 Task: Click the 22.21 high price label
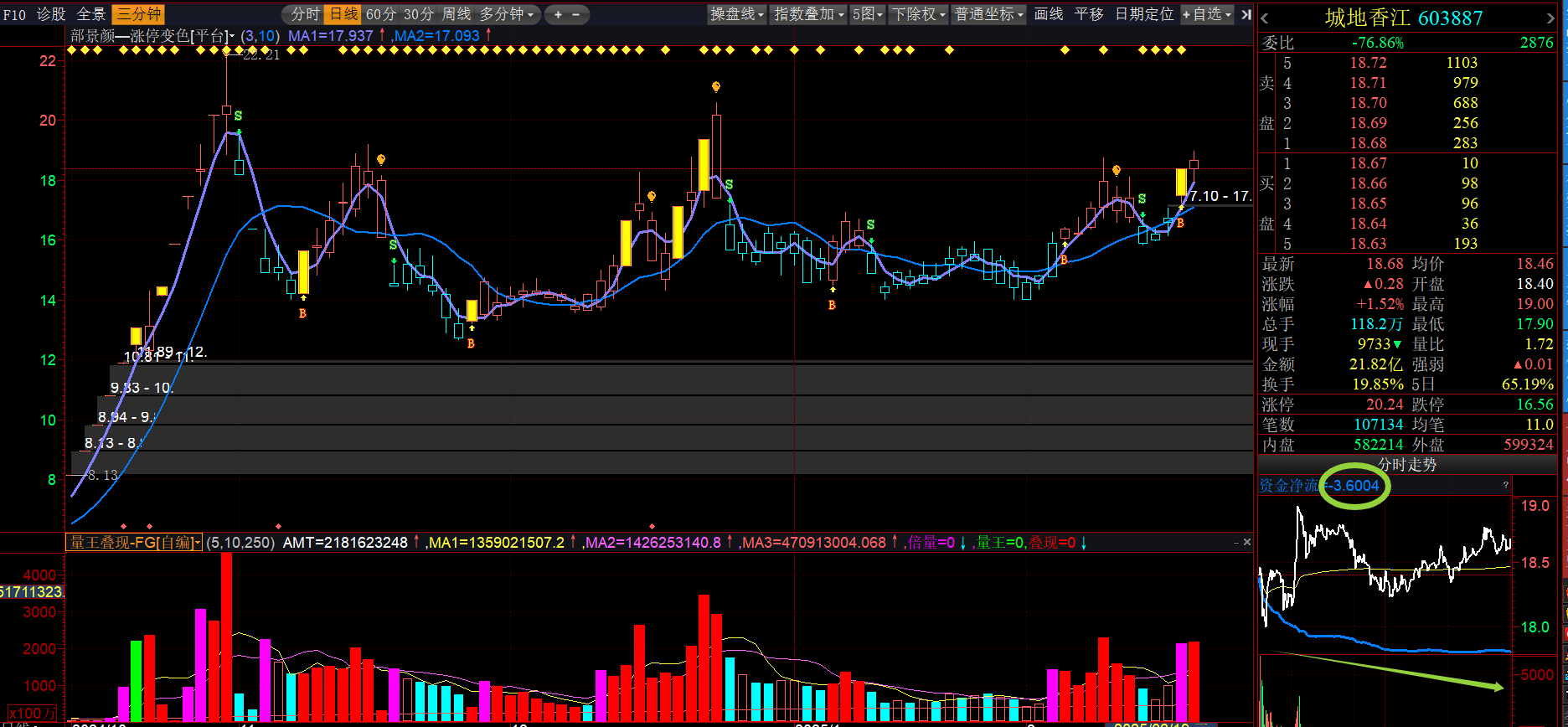(x=261, y=55)
